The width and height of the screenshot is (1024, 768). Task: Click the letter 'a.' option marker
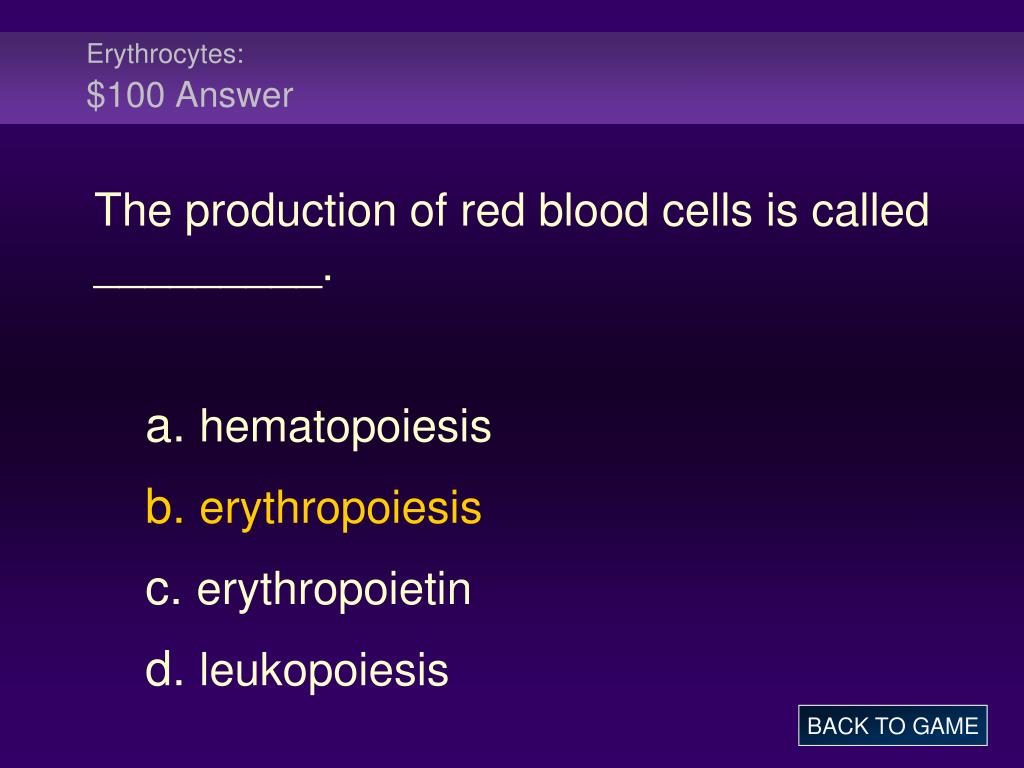tap(165, 428)
